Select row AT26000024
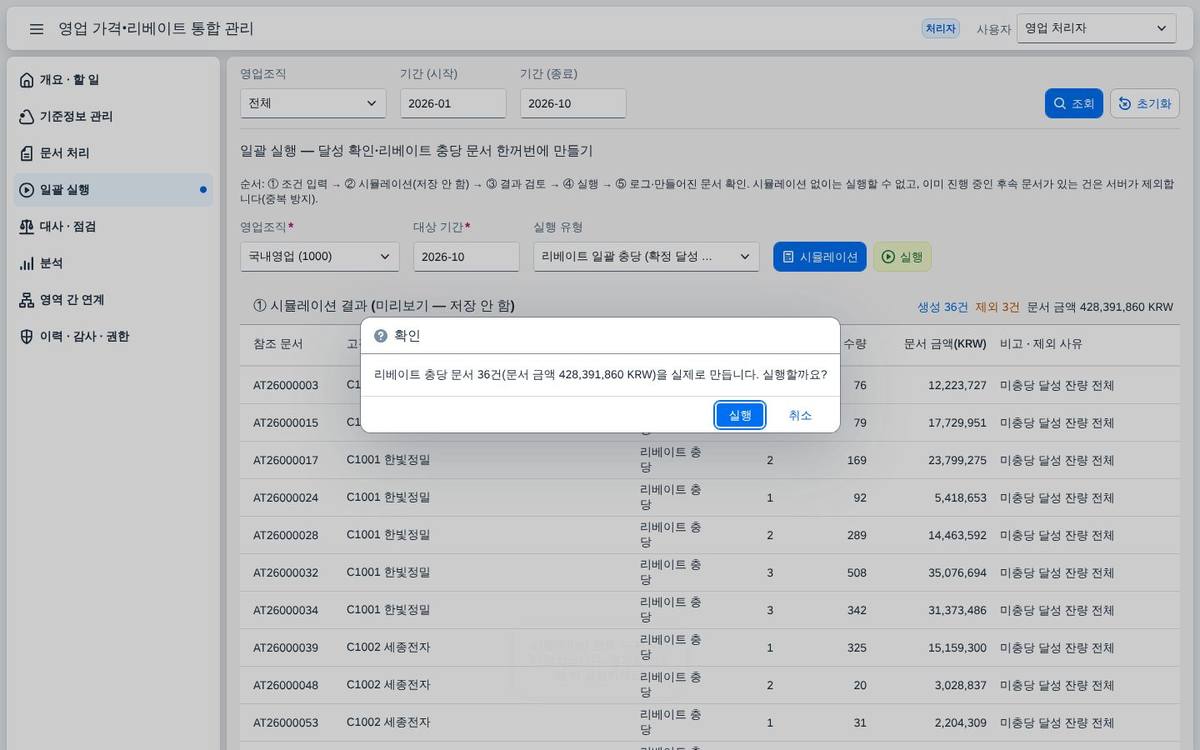1200x750 pixels. [x=710, y=498]
